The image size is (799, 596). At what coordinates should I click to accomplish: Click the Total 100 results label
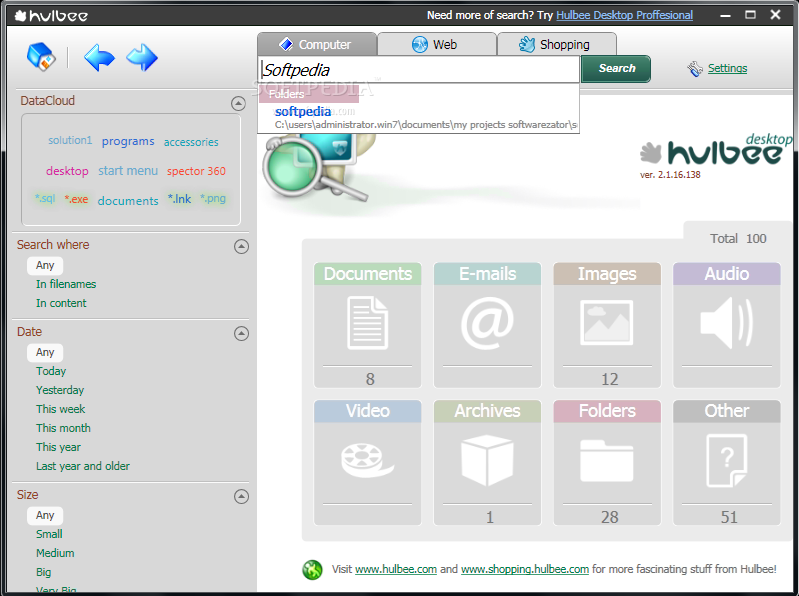point(738,238)
